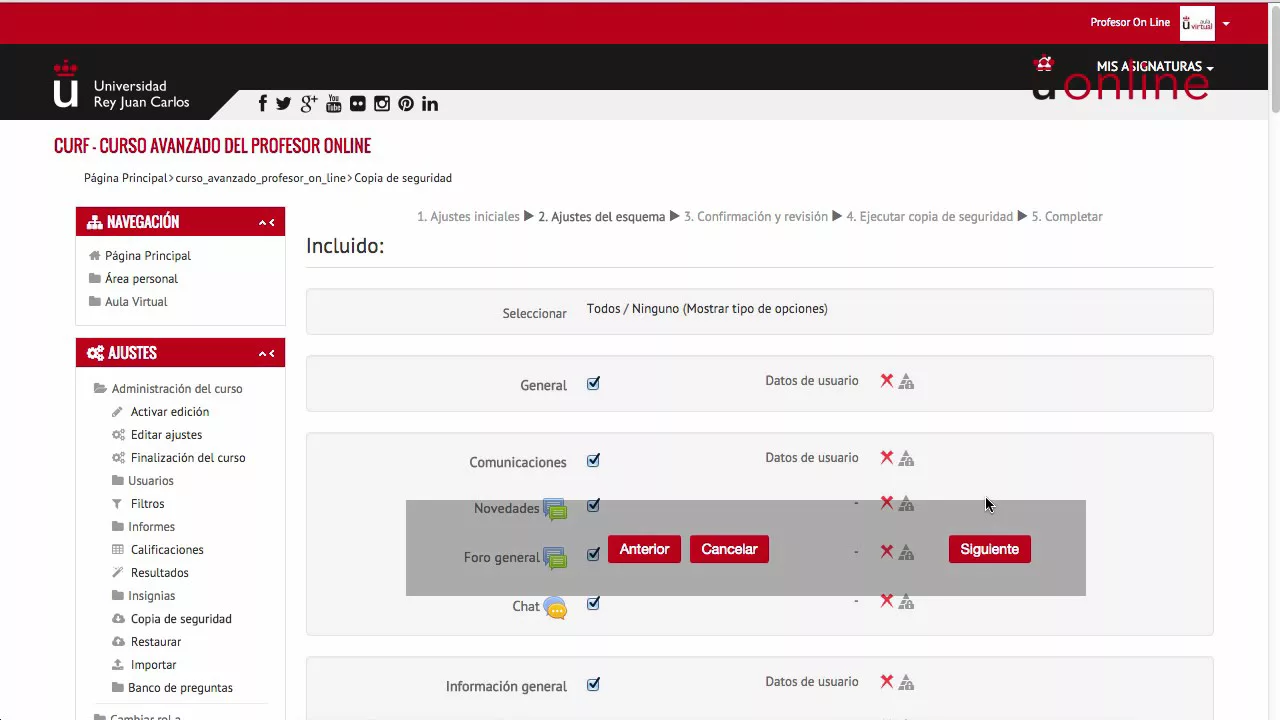
Task: Open Editar ajustes menu item
Action: point(166,435)
